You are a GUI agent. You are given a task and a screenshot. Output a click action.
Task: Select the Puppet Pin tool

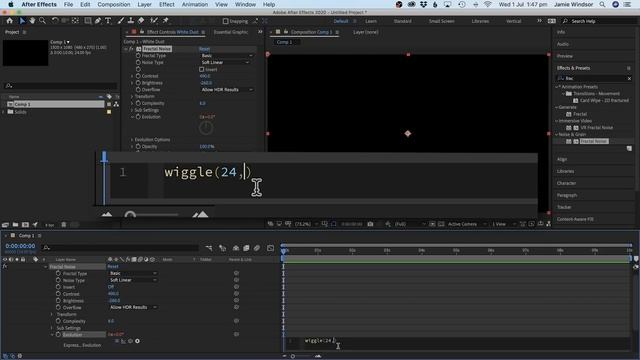(166, 20)
